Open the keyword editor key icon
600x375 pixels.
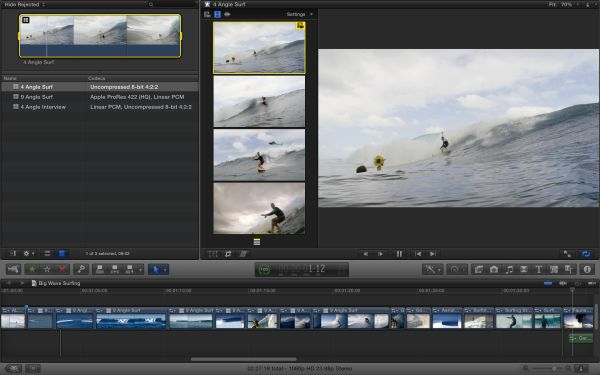click(x=81, y=269)
